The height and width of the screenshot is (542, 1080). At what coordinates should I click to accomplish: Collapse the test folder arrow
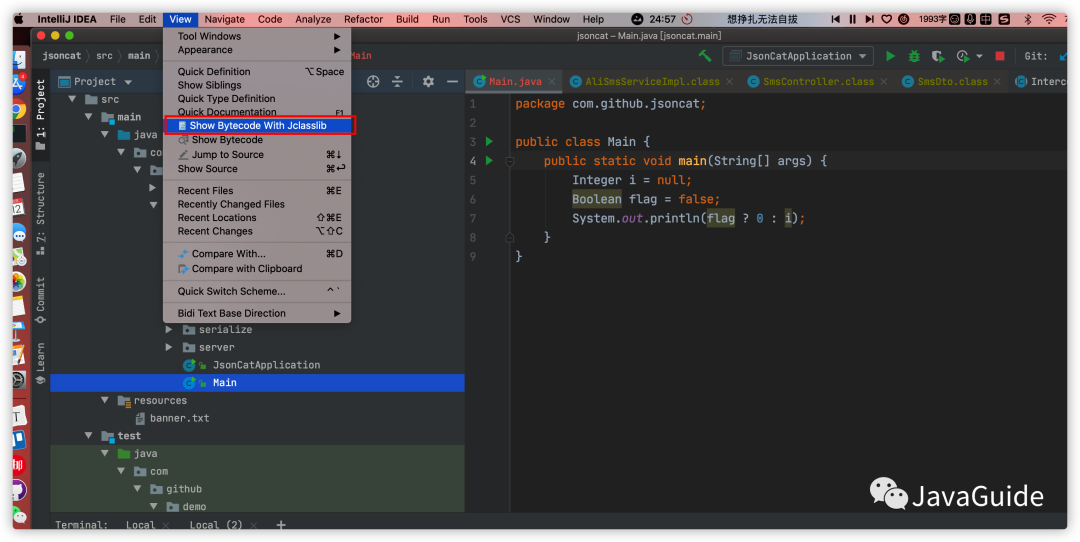coord(89,436)
